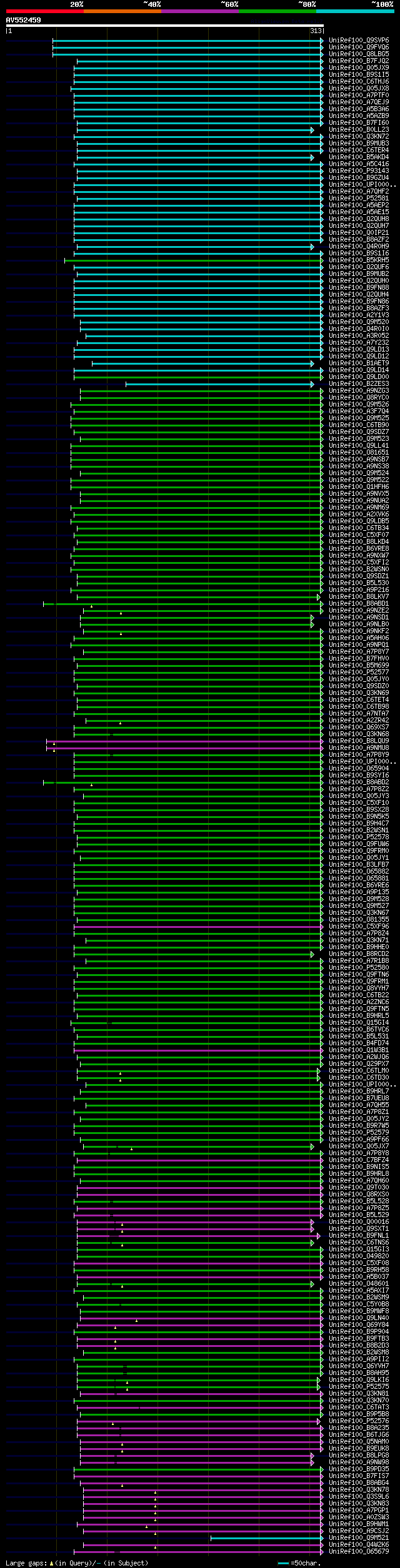Image resolution: width=400 pixels, height=1568 pixels.
Task: Click the cyan ~100% legend color segment
Action: coord(355,11)
